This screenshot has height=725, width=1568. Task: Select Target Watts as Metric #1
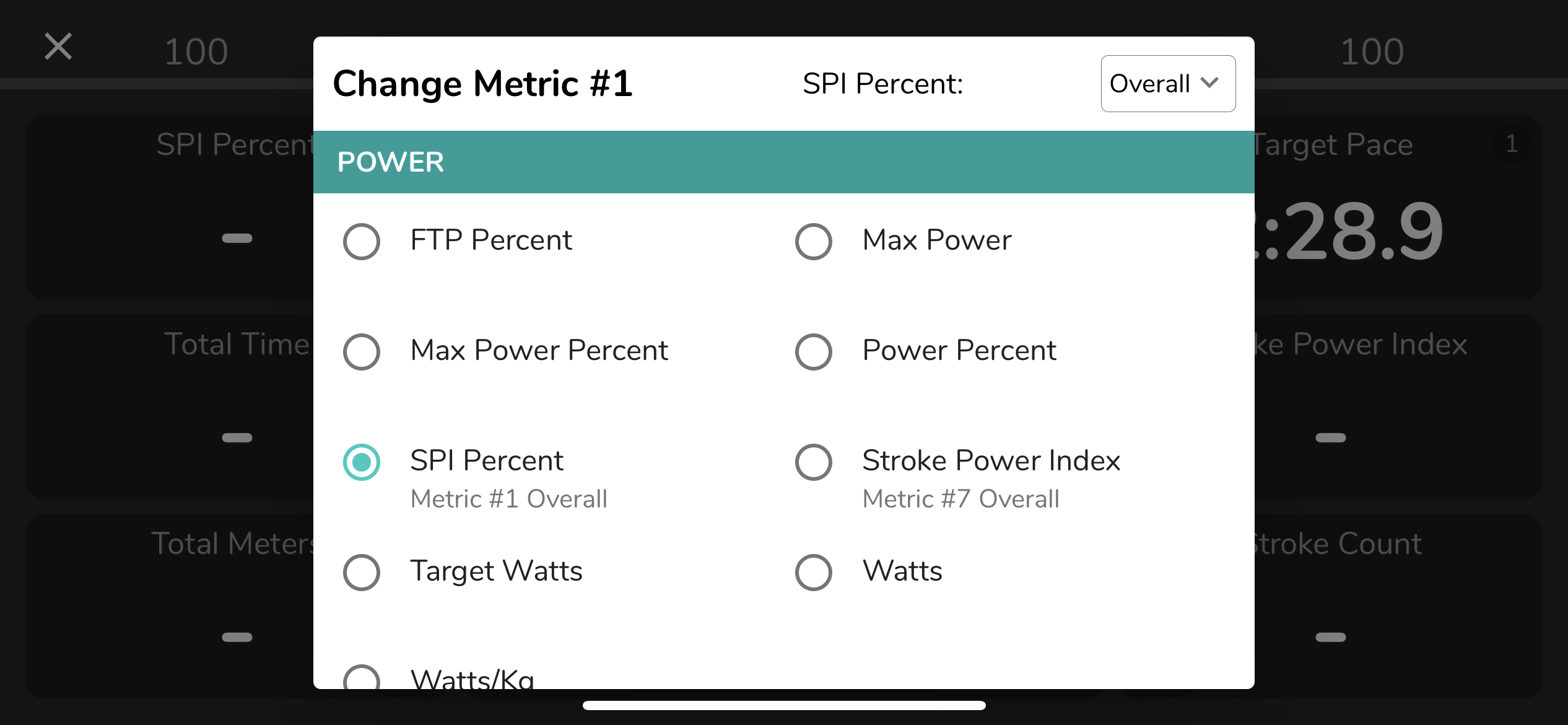tap(362, 573)
